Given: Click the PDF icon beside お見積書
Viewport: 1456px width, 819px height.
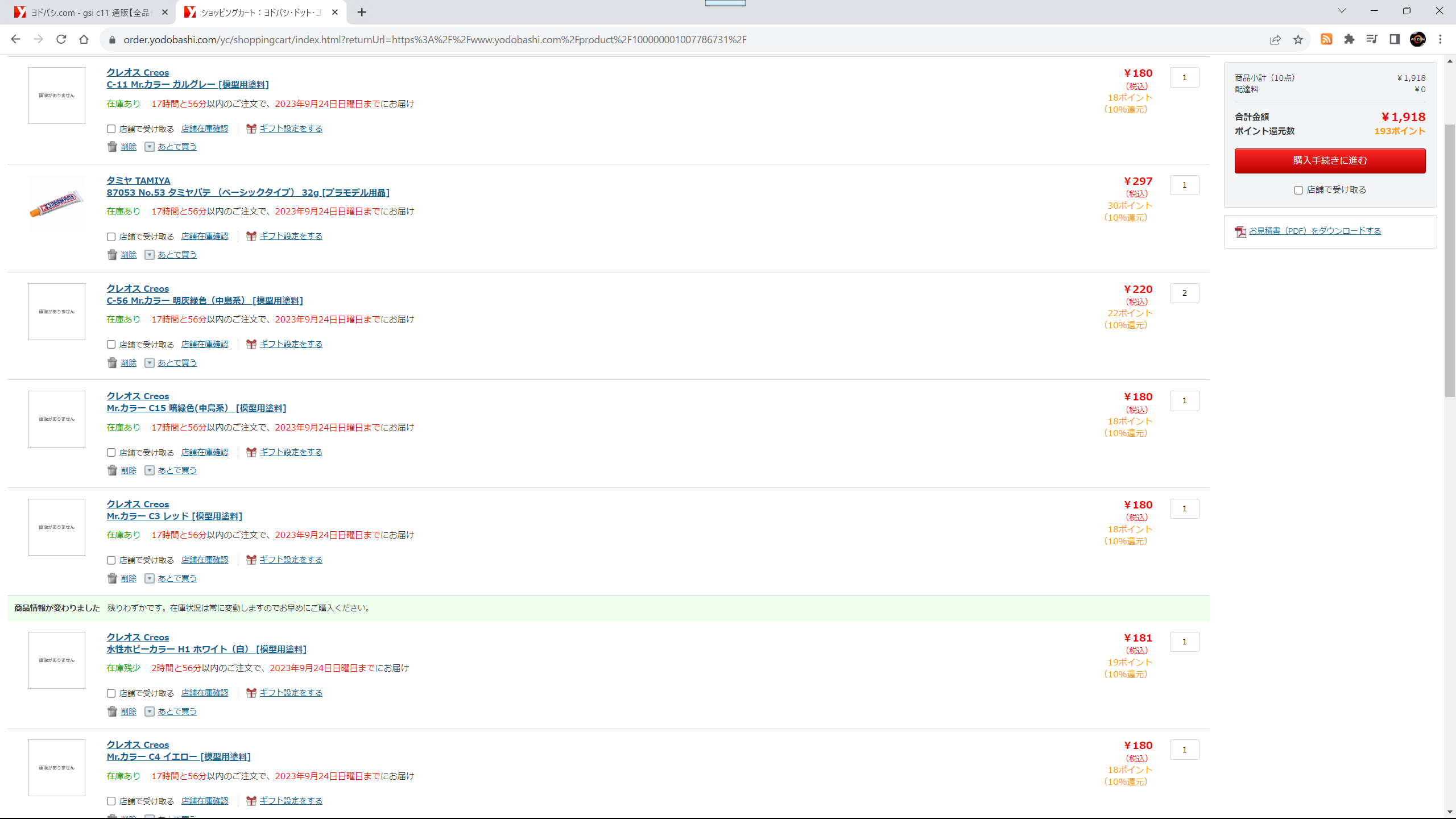Looking at the screenshot, I should (1240, 231).
